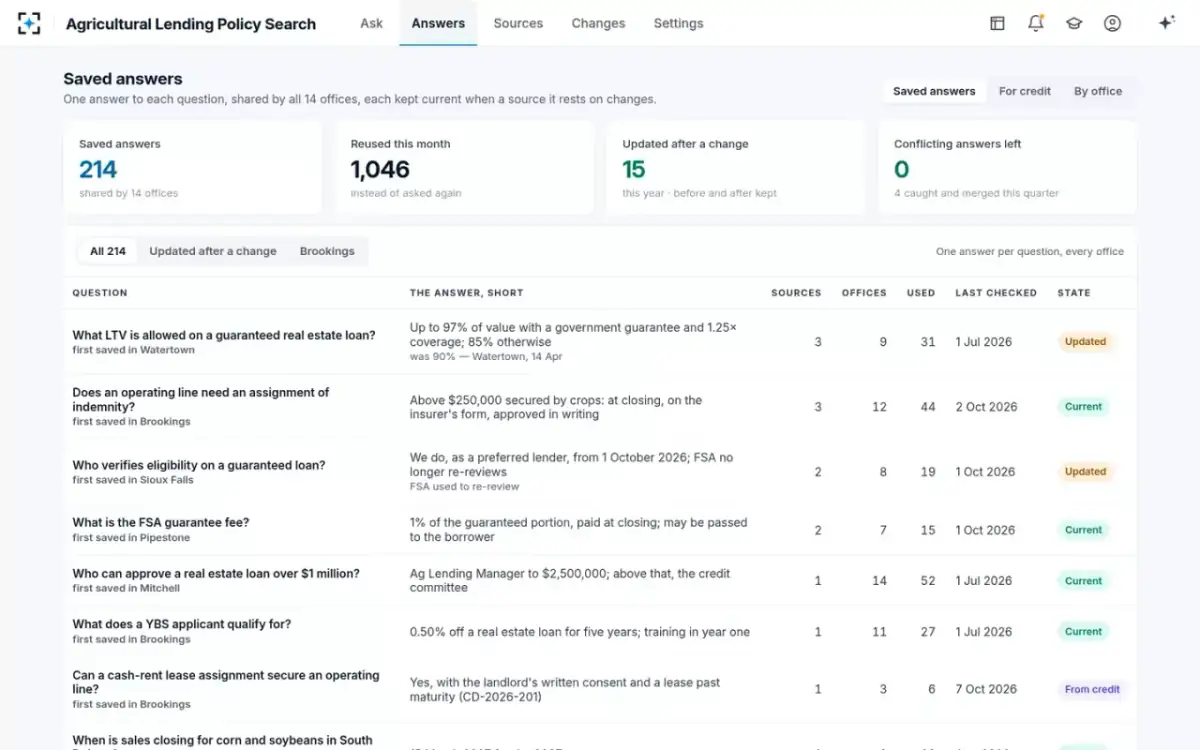Sort by Offices column header
This screenshot has height=750, width=1200.
[x=864, y=293]
